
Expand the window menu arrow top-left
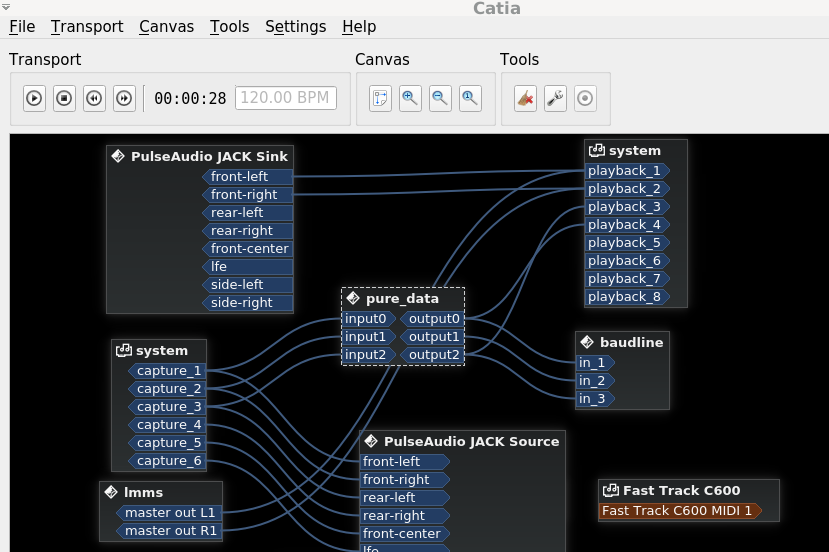[x=6, y=6]
